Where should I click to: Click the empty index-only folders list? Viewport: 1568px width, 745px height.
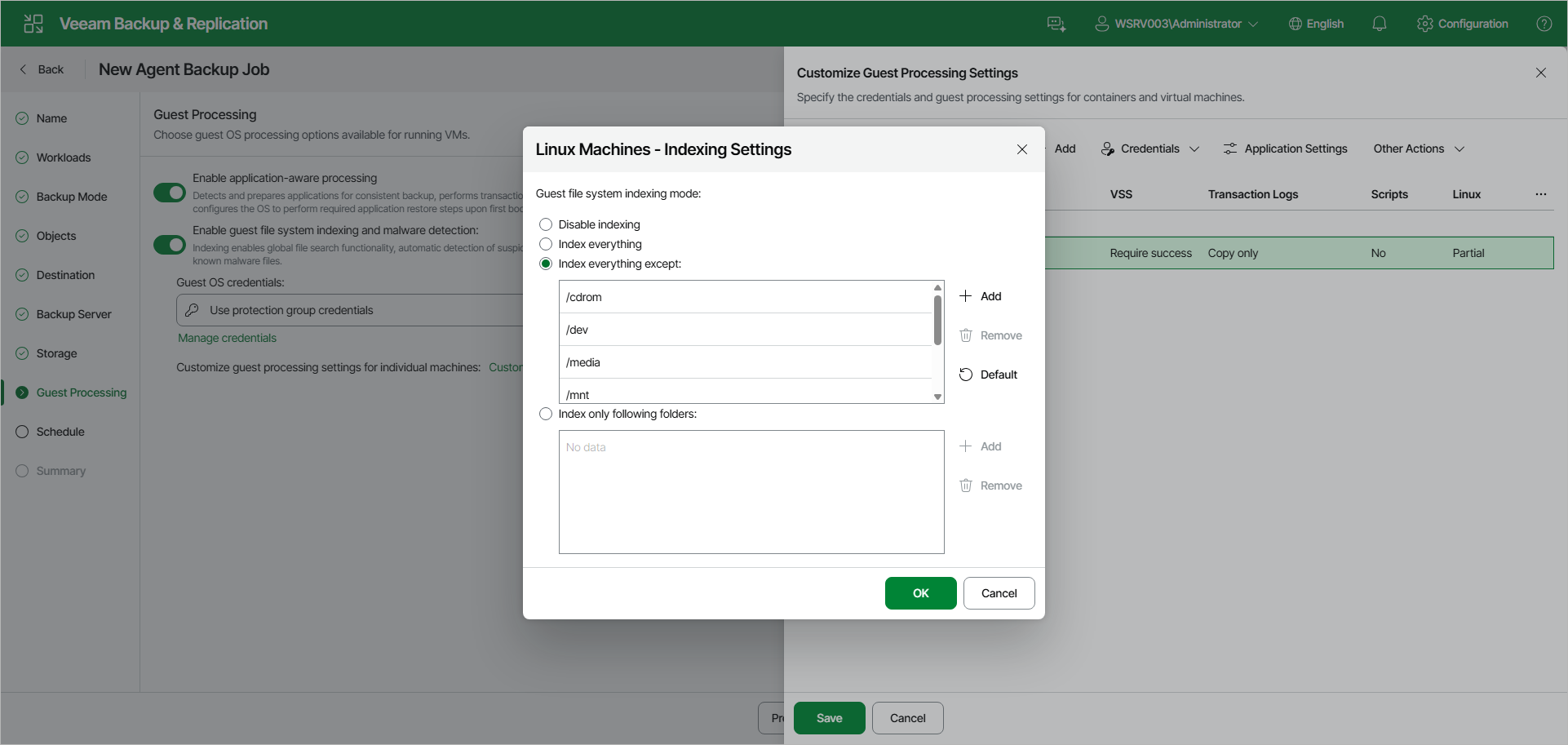tap(751, 492)
